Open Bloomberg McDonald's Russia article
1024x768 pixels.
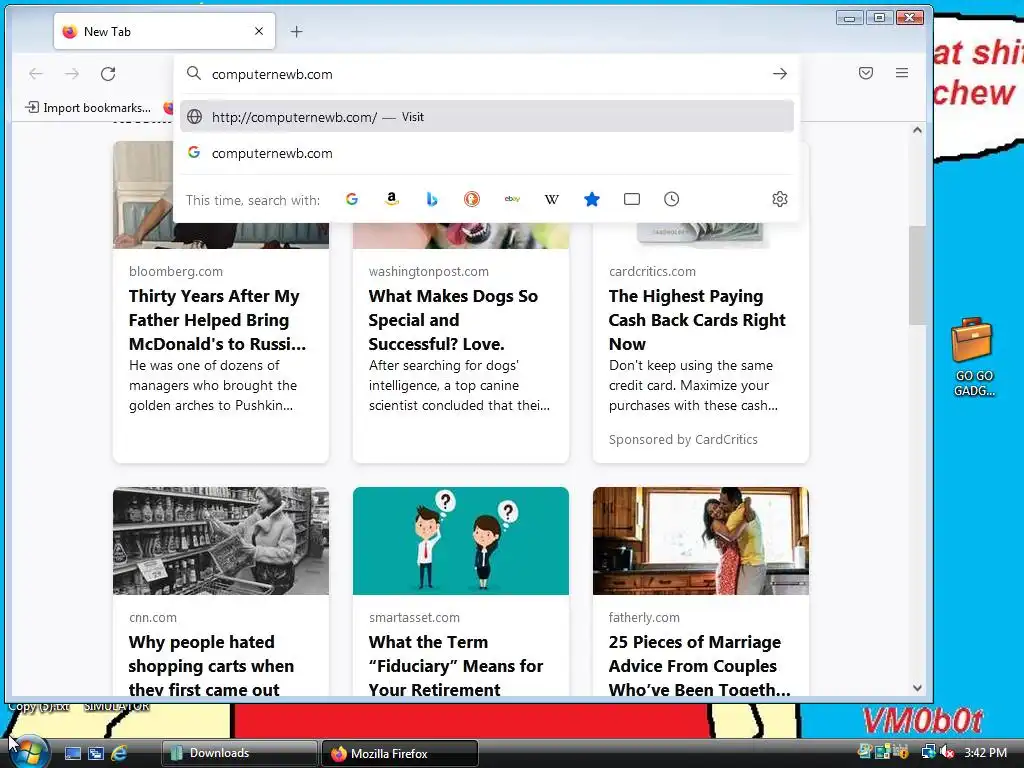click(217, 320)
